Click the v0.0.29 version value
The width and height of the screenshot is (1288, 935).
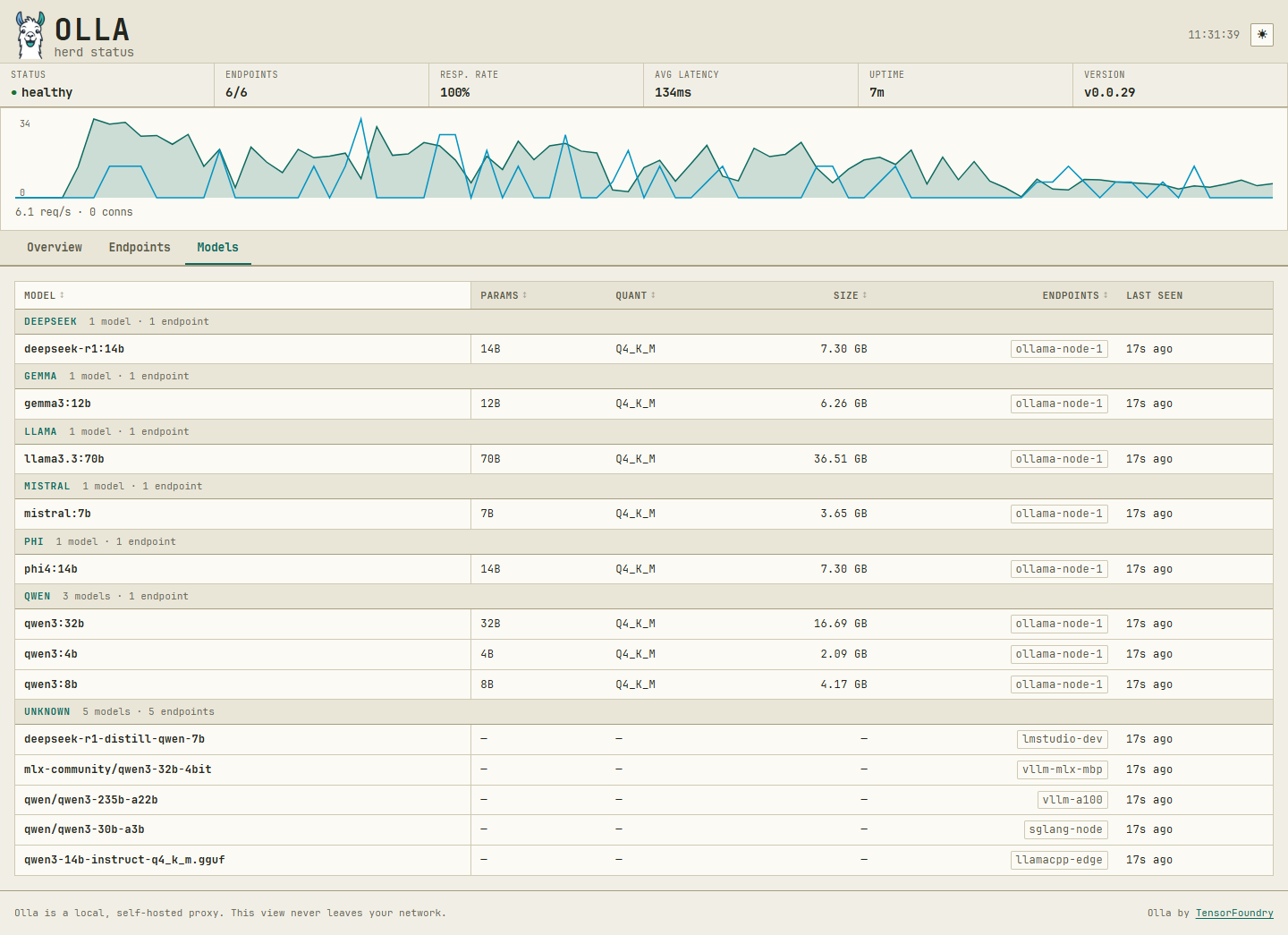tap(1109, 92)
